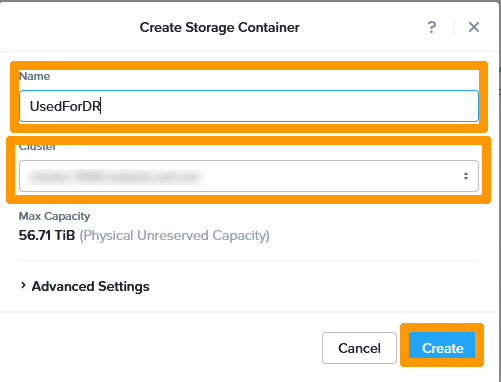Click the Name field label
This screenshot has width=501, height=382.
34,76
